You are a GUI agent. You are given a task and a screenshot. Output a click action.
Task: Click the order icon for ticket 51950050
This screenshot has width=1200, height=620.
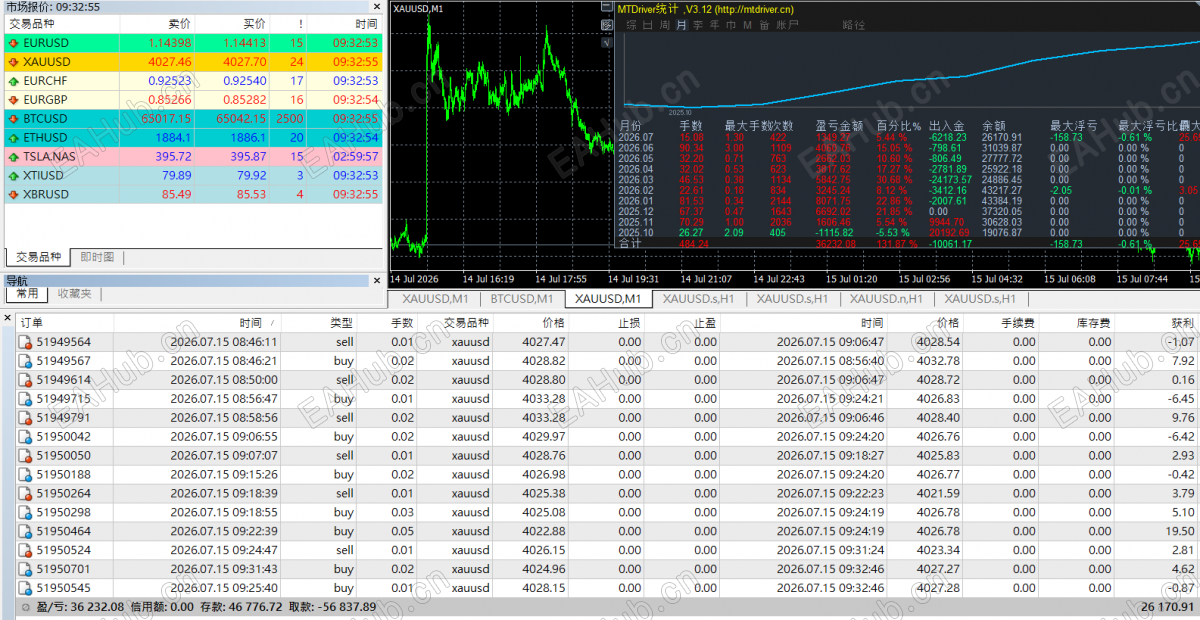[x=26, y=456]
